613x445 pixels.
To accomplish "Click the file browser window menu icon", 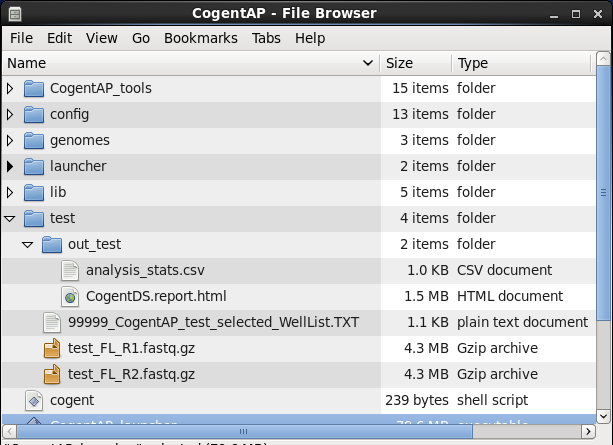I will point(15,14).
